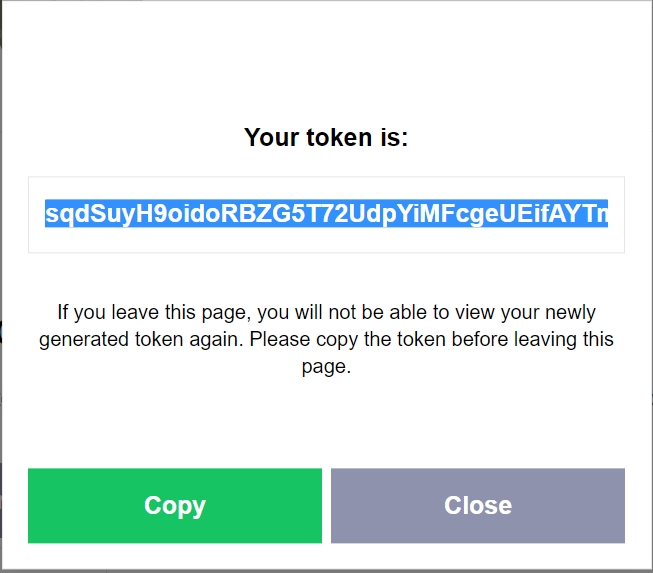Hit the Copy button beside Close

175,505
